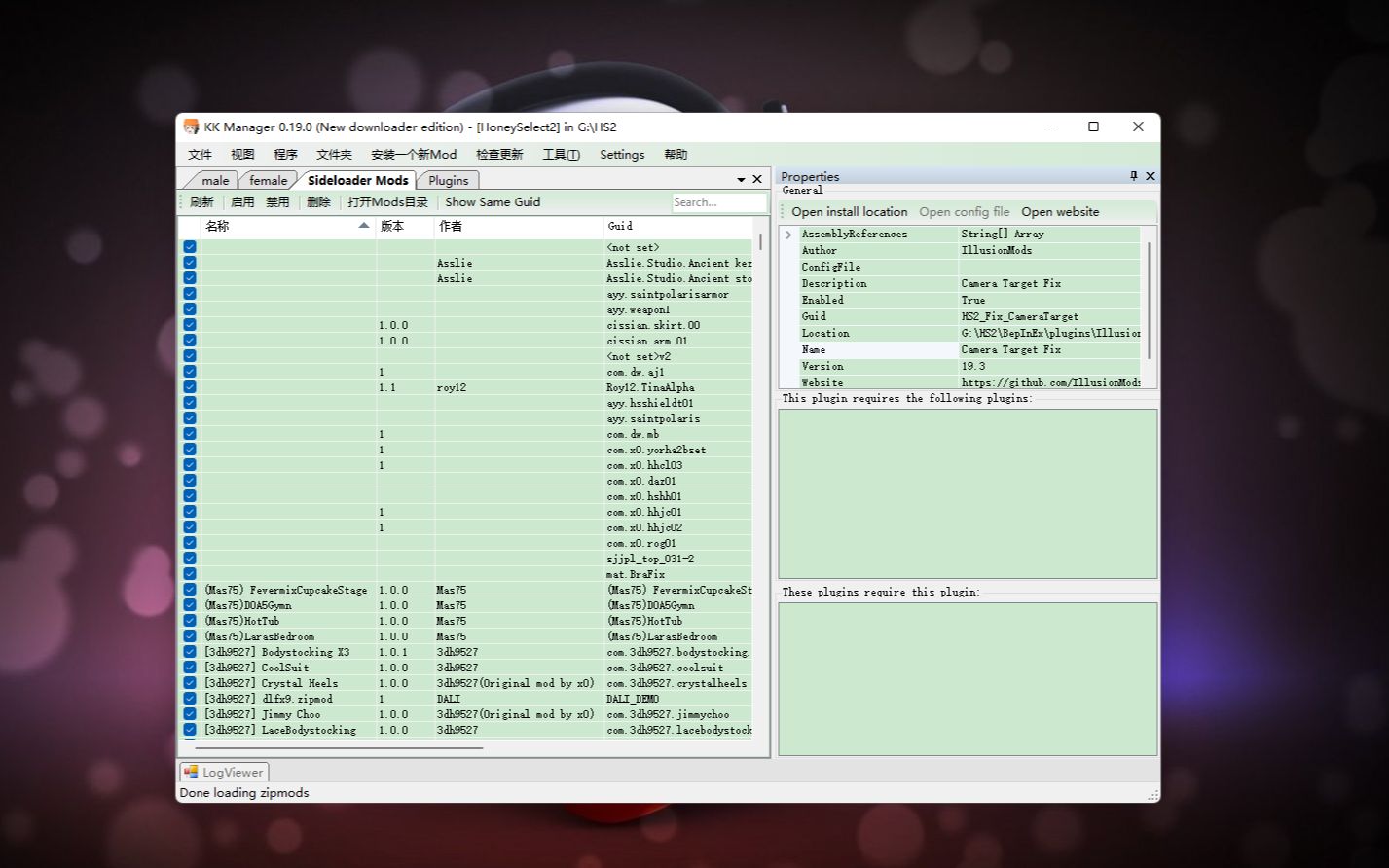Select the ConfigFile property row

[x=969, y=268]
